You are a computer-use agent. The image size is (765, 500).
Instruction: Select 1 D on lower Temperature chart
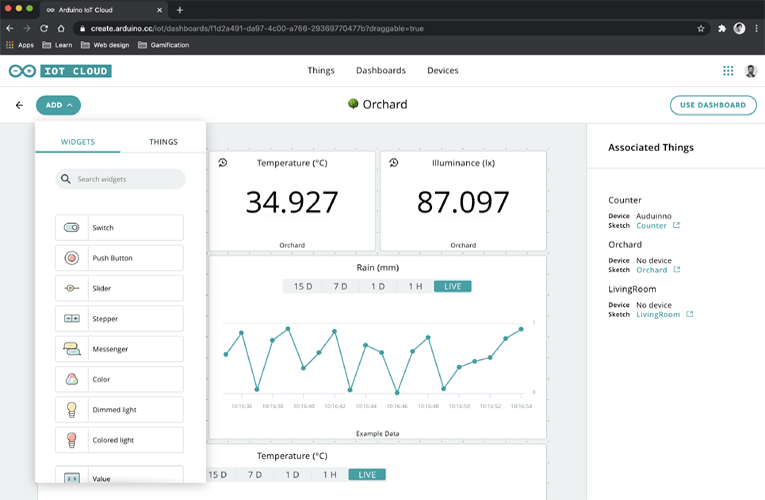coord(292,475)
